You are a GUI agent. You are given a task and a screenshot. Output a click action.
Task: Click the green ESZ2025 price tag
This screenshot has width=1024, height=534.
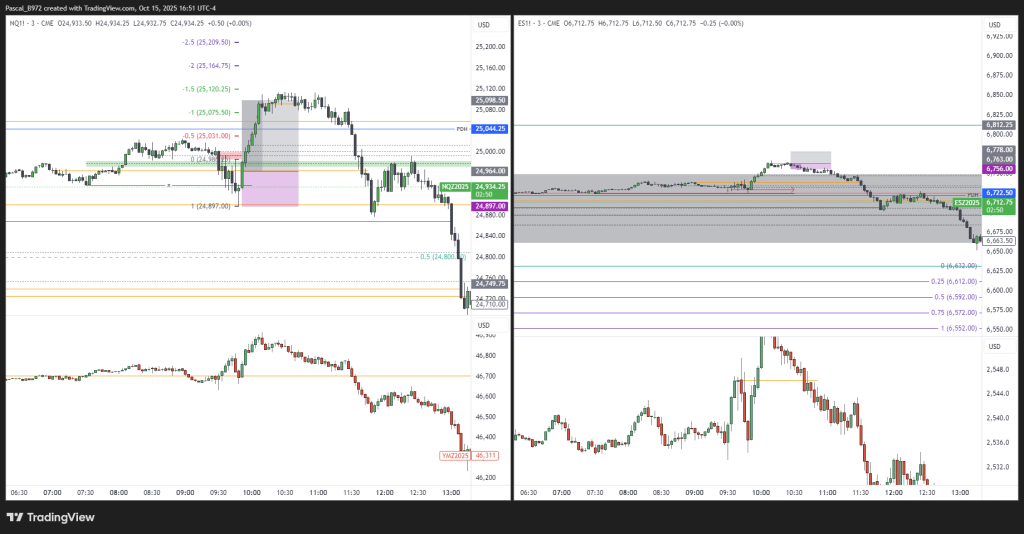pos(966,202)
